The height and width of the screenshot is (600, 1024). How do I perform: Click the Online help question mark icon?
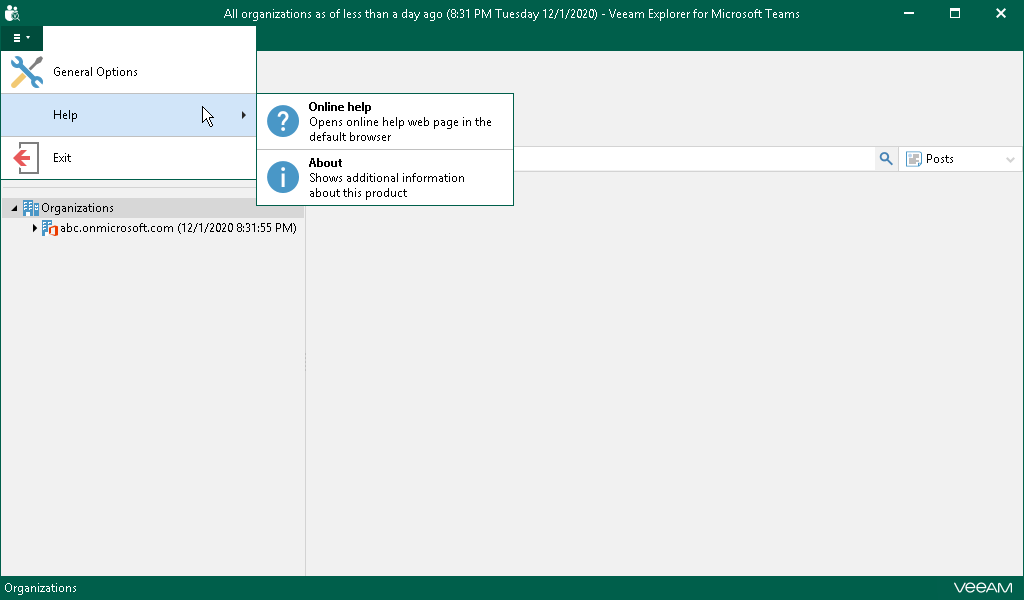283,121
